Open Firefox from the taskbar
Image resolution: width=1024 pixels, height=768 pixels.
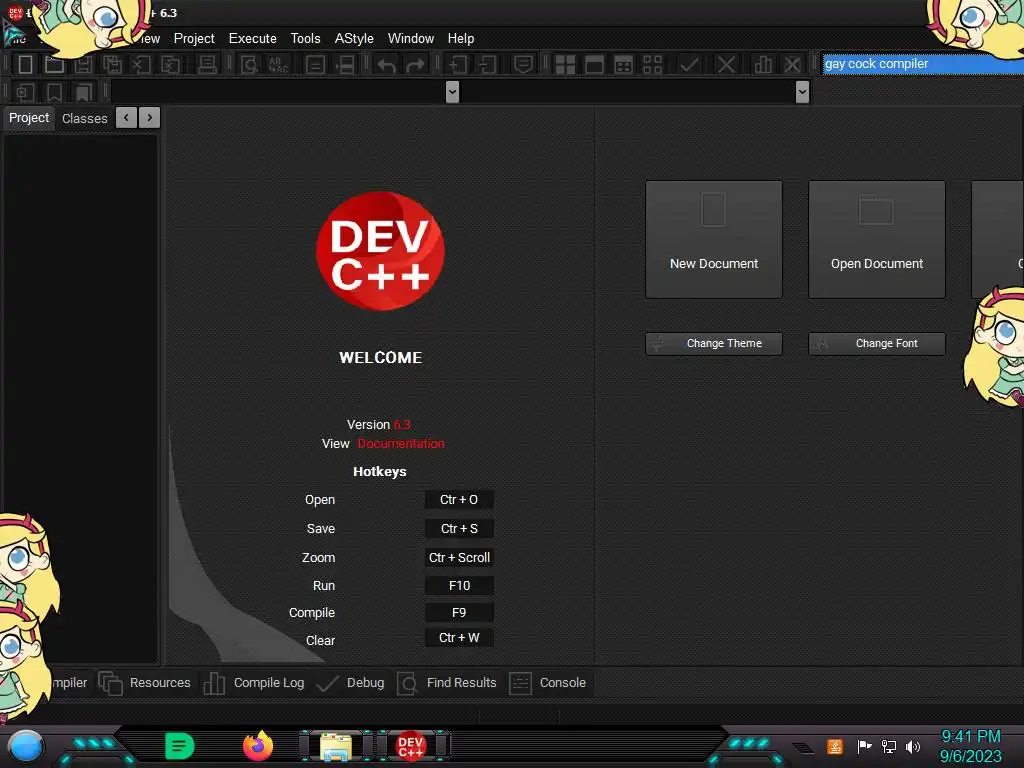tap(258, 746)
